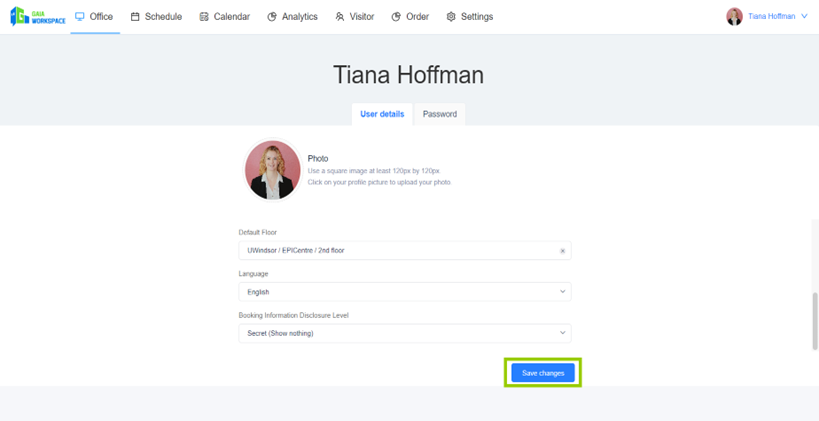Click 'Use a square image' hint text
819x421 pixels.
click(375, 171)
